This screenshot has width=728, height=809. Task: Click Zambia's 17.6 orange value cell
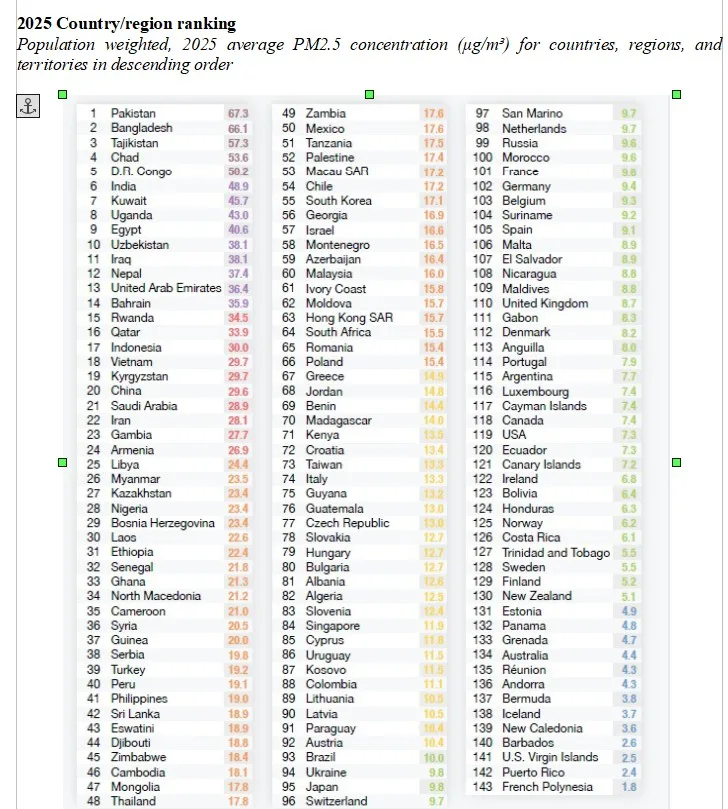point(433,114)
